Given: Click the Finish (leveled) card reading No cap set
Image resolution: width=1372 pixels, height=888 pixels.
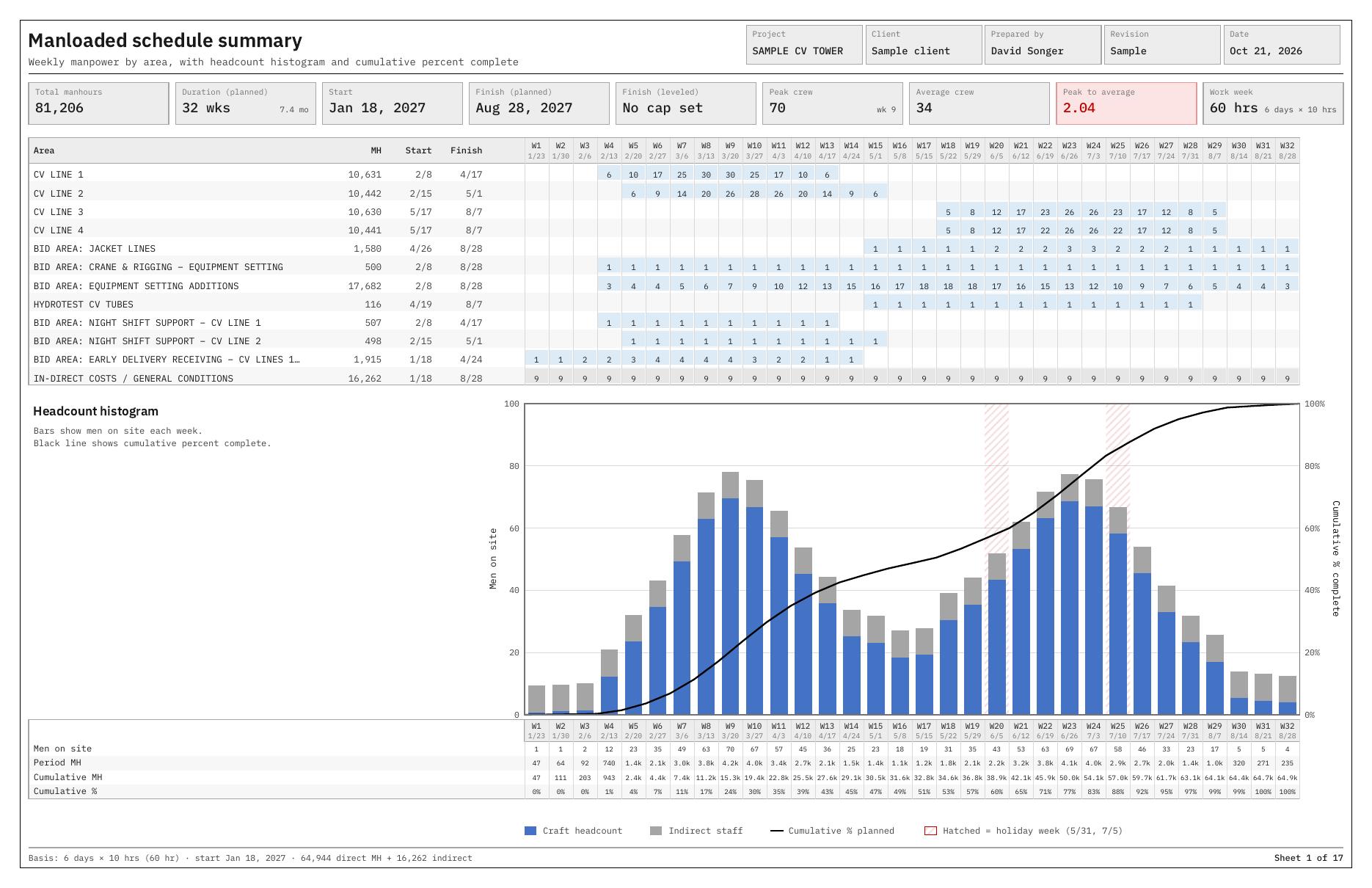Looking at the screenshot, I should pyautogui.click(x=686, y=103).
